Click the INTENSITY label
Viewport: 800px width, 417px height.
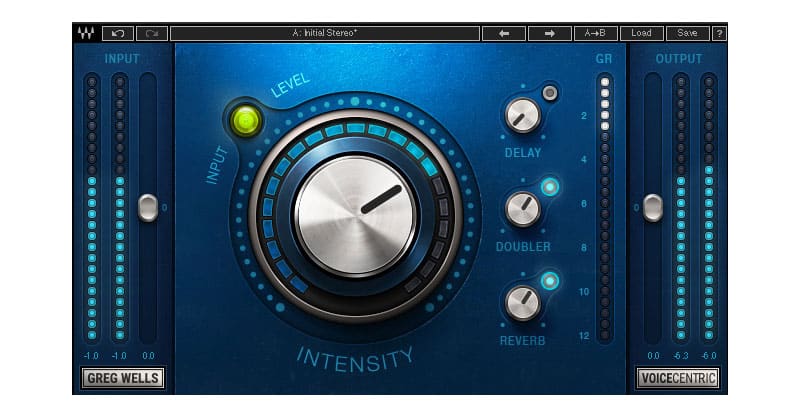click(x=355, y=360)
